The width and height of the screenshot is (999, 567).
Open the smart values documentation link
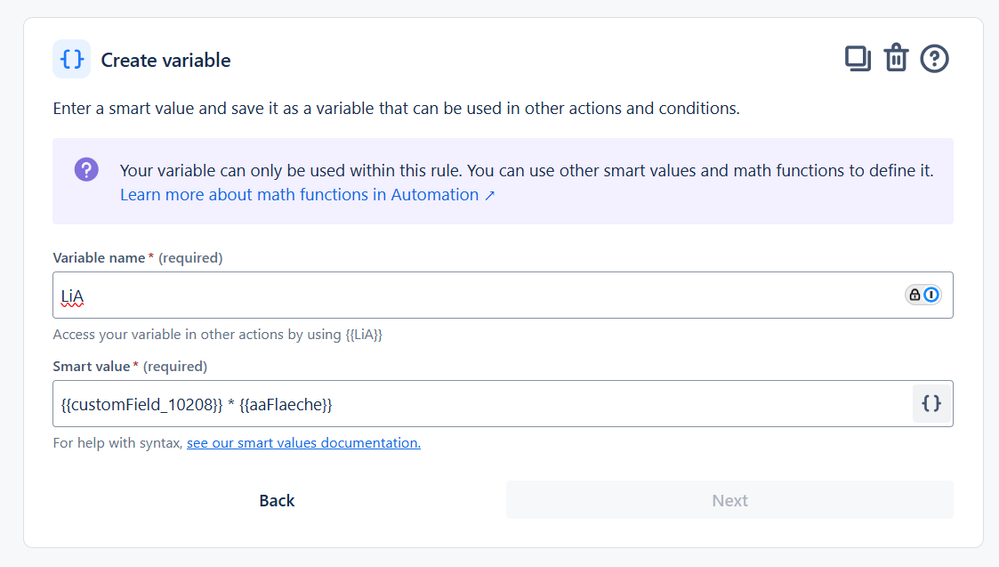(303, 443)
